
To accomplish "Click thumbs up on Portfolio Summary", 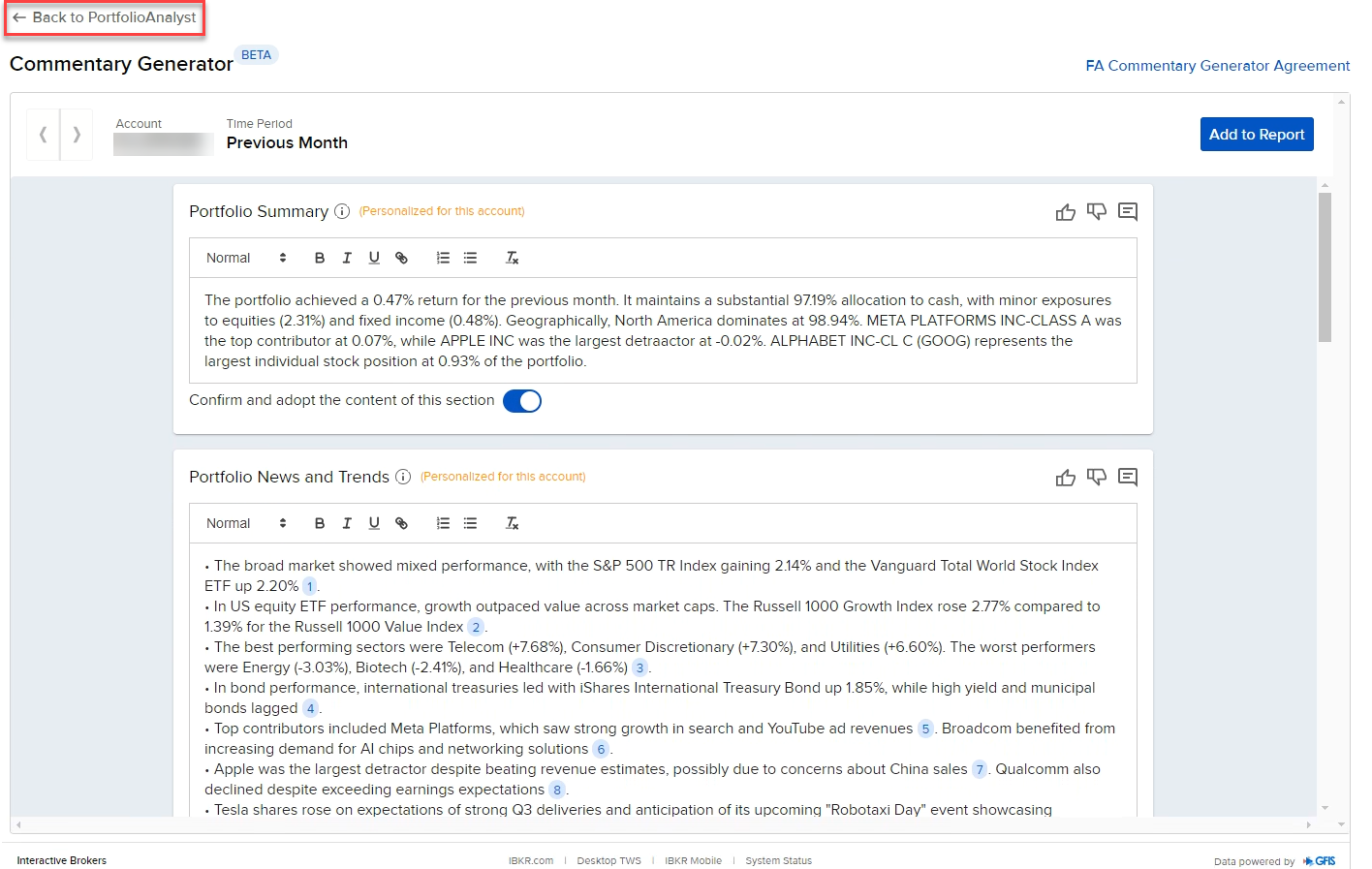I will point(1065,212).
